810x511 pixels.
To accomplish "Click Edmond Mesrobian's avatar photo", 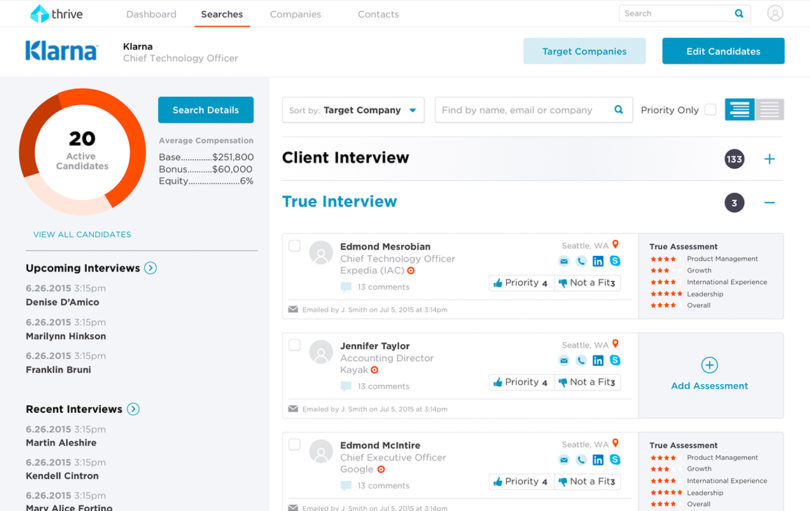I will click(x=321, y=253).
